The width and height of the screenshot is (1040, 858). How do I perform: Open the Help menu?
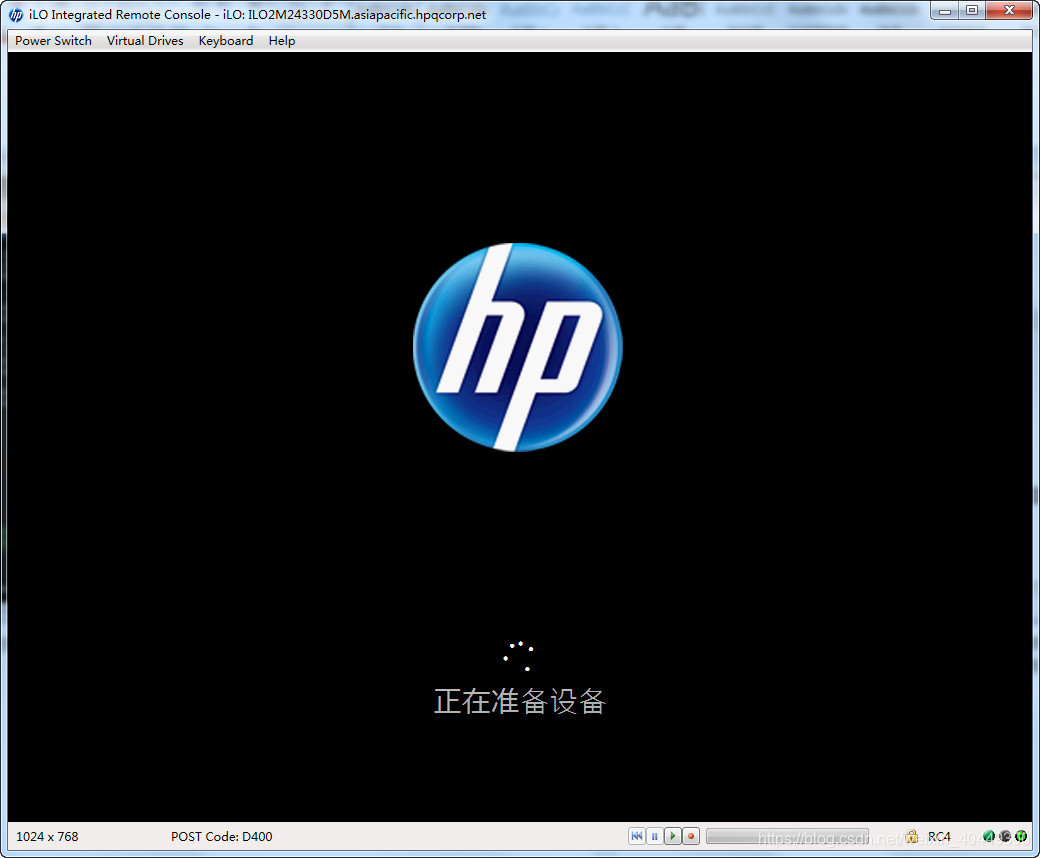click(282, 40)
